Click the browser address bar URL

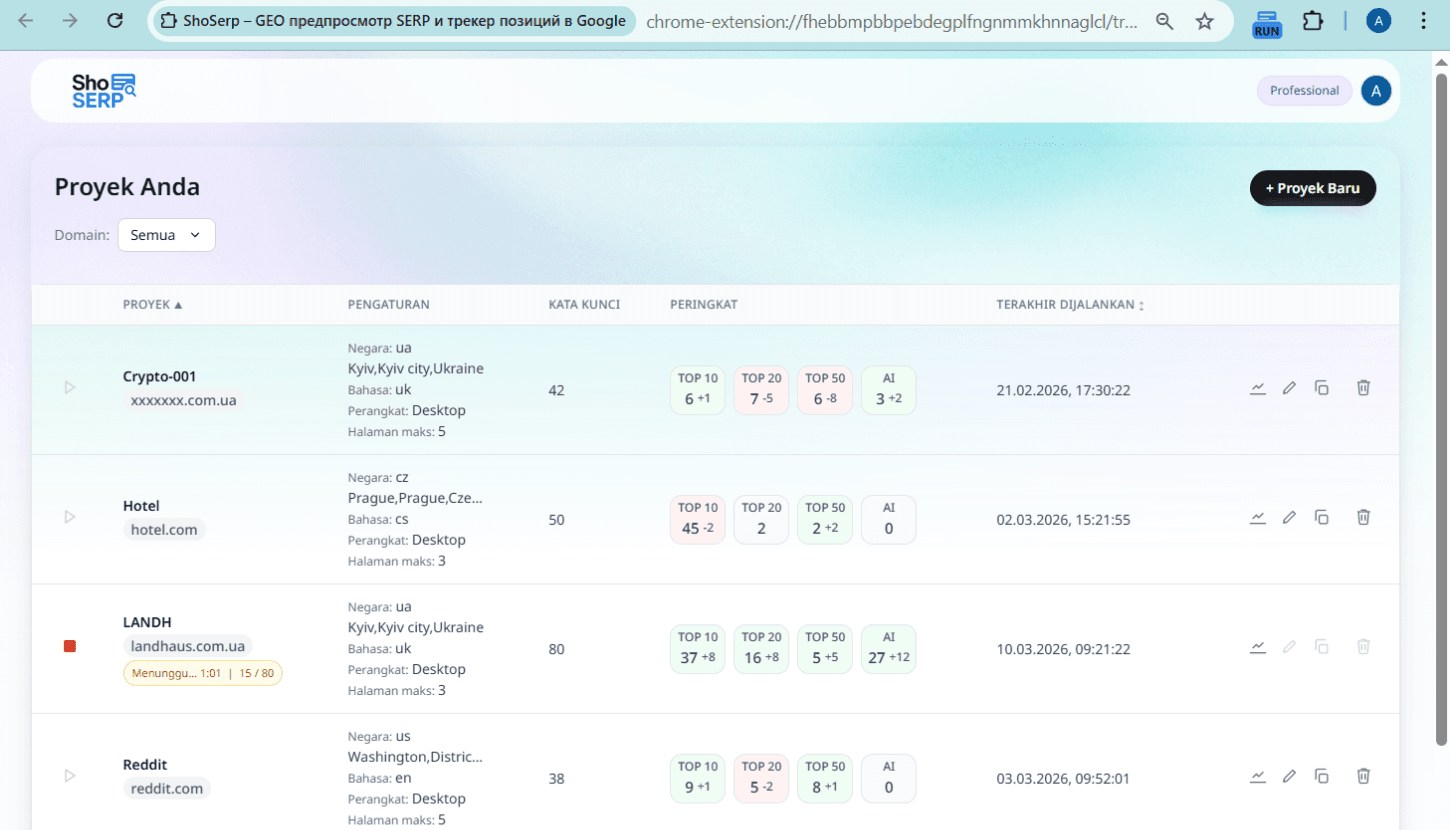892,21
